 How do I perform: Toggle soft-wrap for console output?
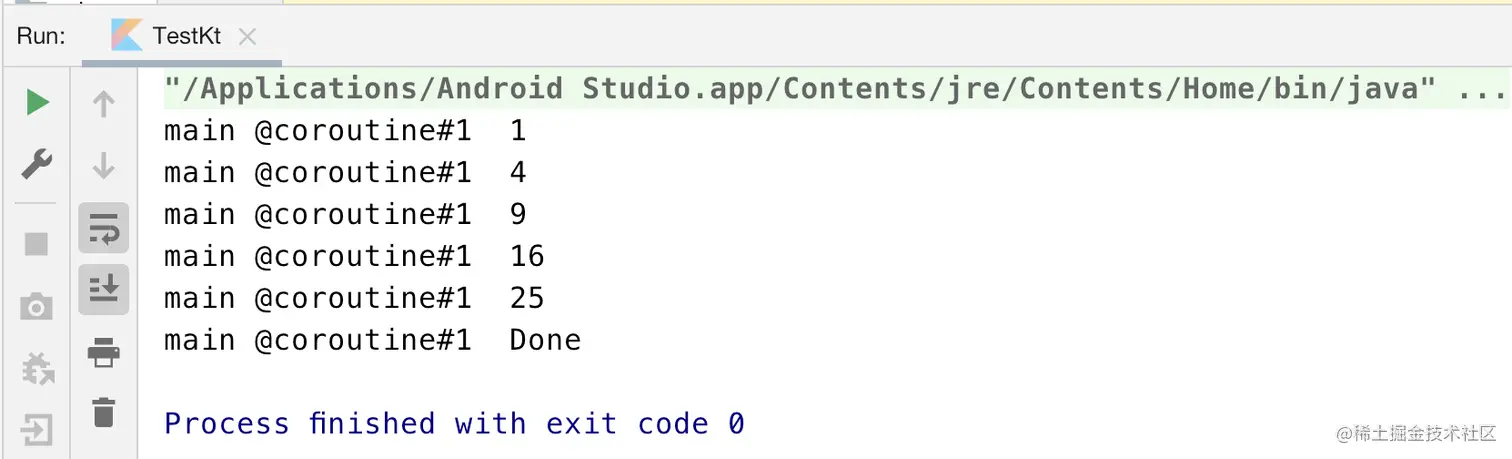(103, 229)
